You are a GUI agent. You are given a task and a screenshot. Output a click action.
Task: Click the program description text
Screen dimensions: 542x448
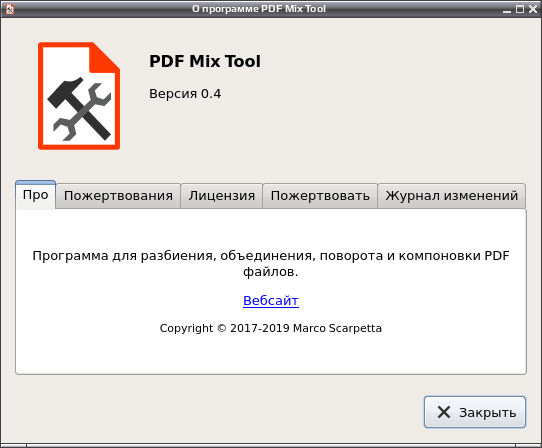coord(271,264)
